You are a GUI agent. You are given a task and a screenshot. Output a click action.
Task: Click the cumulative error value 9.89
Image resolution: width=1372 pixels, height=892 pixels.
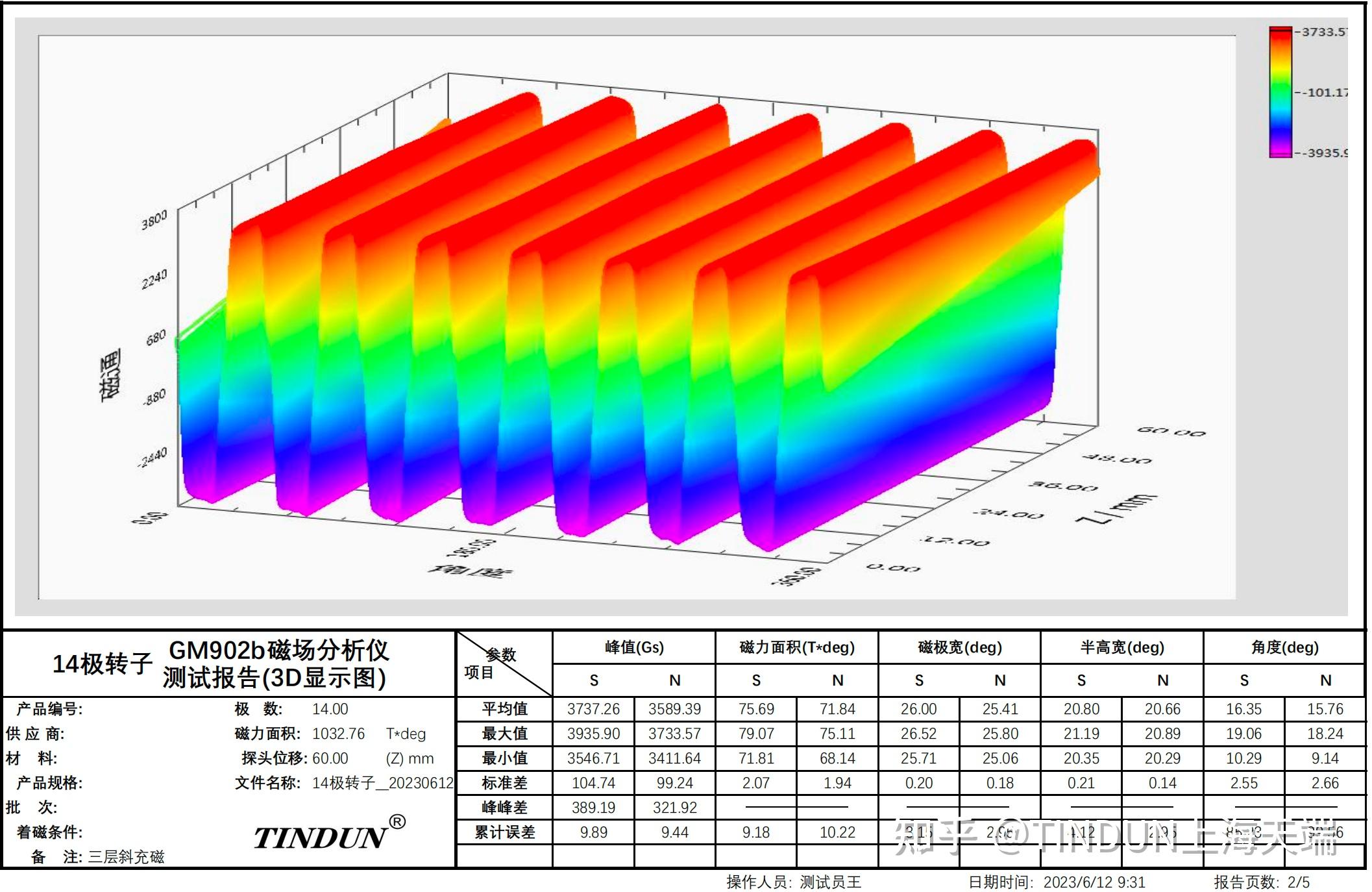pos(593,832)
